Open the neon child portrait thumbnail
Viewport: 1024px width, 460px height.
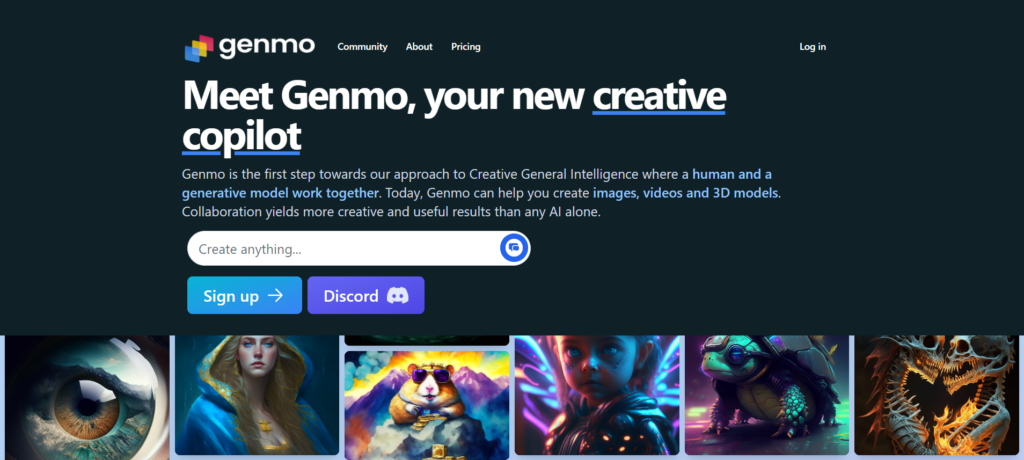[x=596, y=395]
